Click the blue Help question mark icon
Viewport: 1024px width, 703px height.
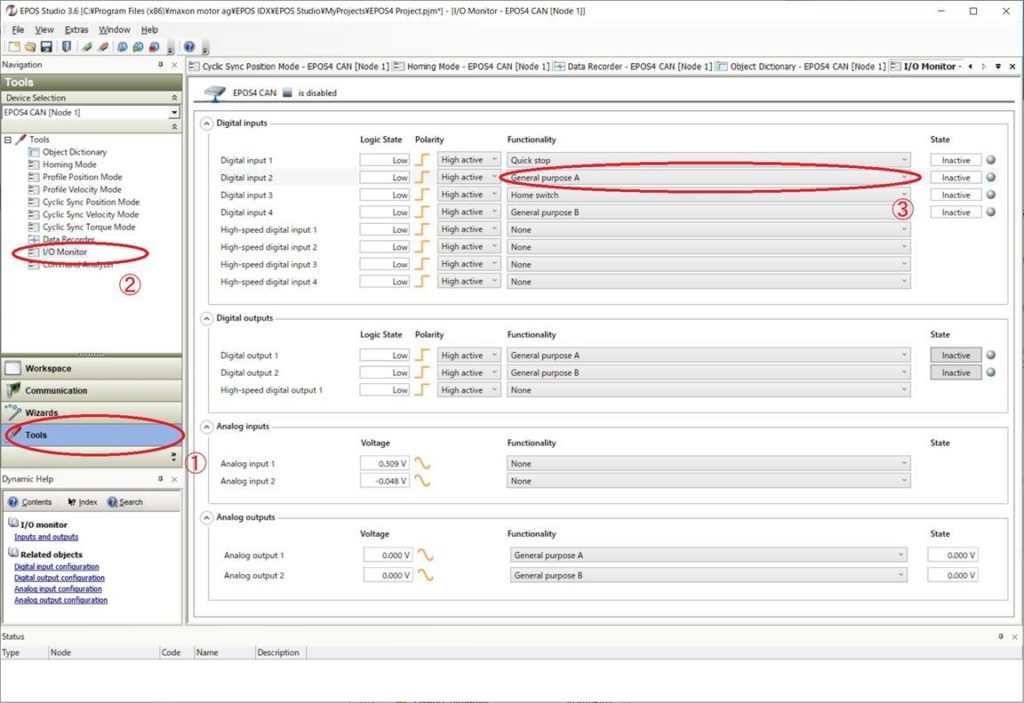[x=189, y=47]
